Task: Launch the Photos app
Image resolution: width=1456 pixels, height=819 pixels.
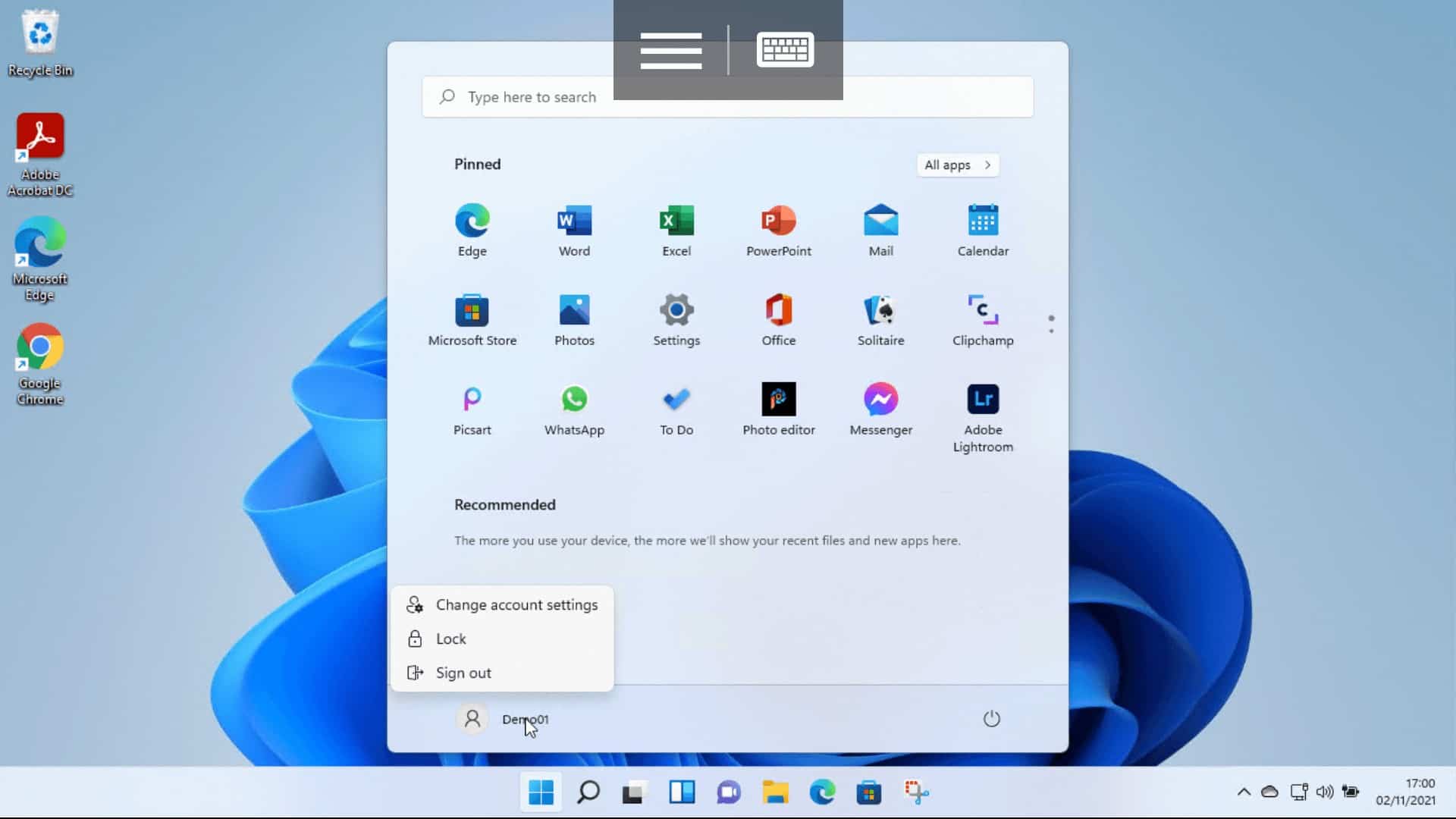Action: [574, 320]
